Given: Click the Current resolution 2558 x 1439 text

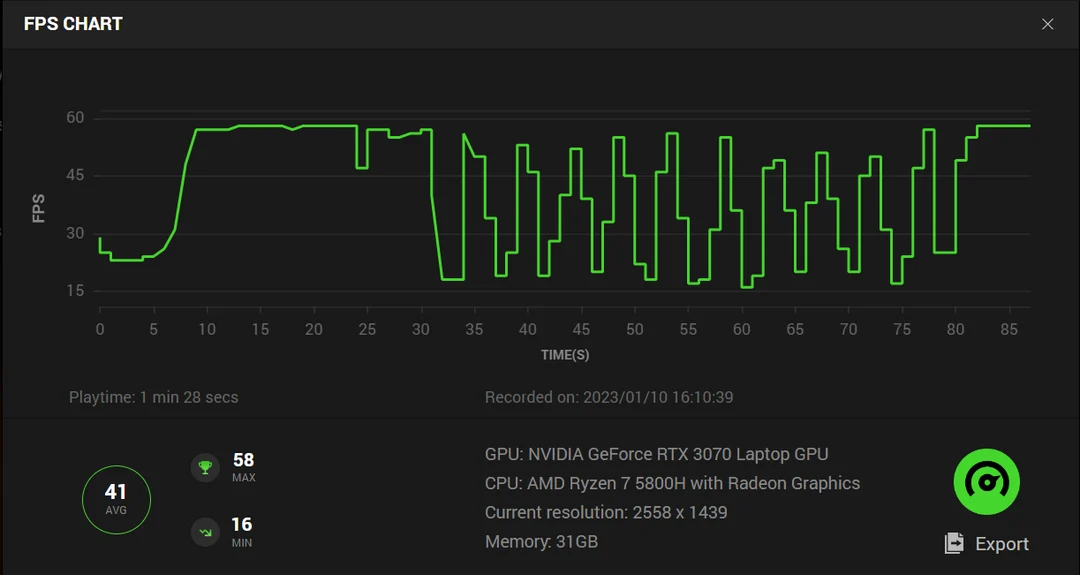Looking at the screenshot, I should [x=605, y=512].
